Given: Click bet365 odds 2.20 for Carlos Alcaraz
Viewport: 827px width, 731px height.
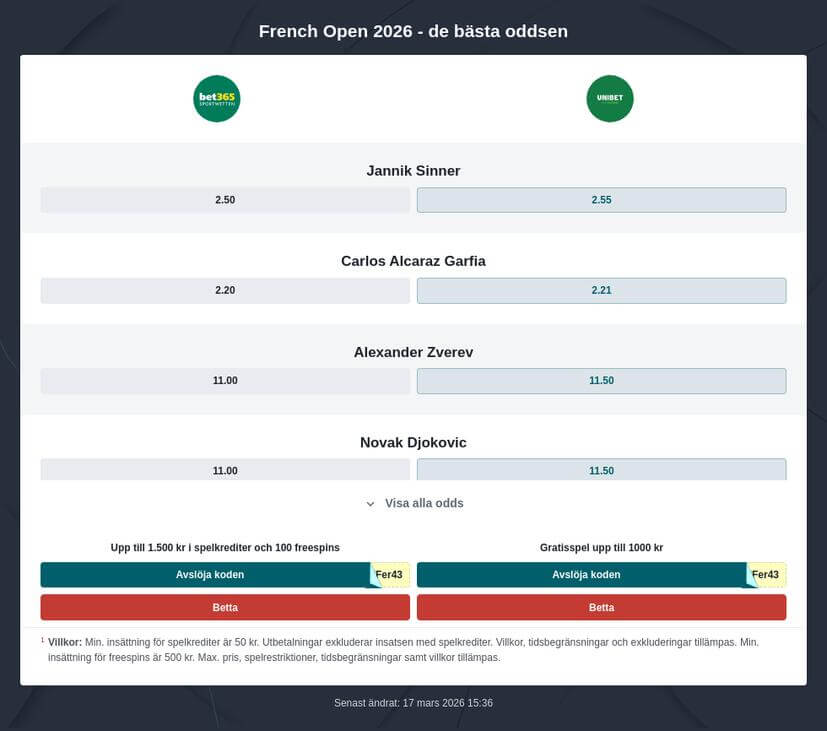Looking at the screenshot, I should 224,290.
